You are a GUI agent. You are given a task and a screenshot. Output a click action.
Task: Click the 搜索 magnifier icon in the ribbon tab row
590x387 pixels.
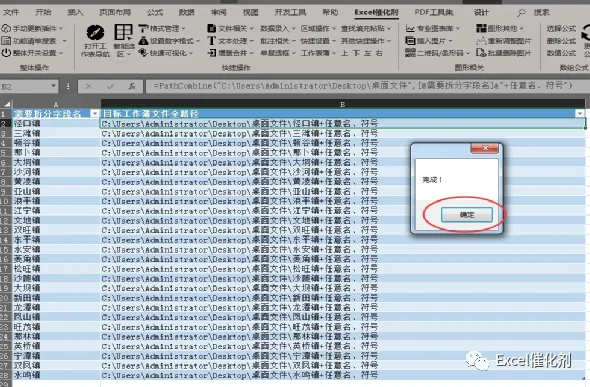coord(521,13)
